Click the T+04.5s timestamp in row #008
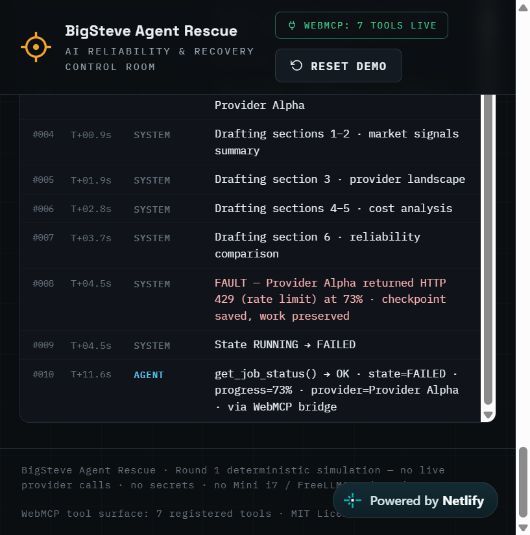The height and width of the screenshot is (535, 530). click(91, 284)
